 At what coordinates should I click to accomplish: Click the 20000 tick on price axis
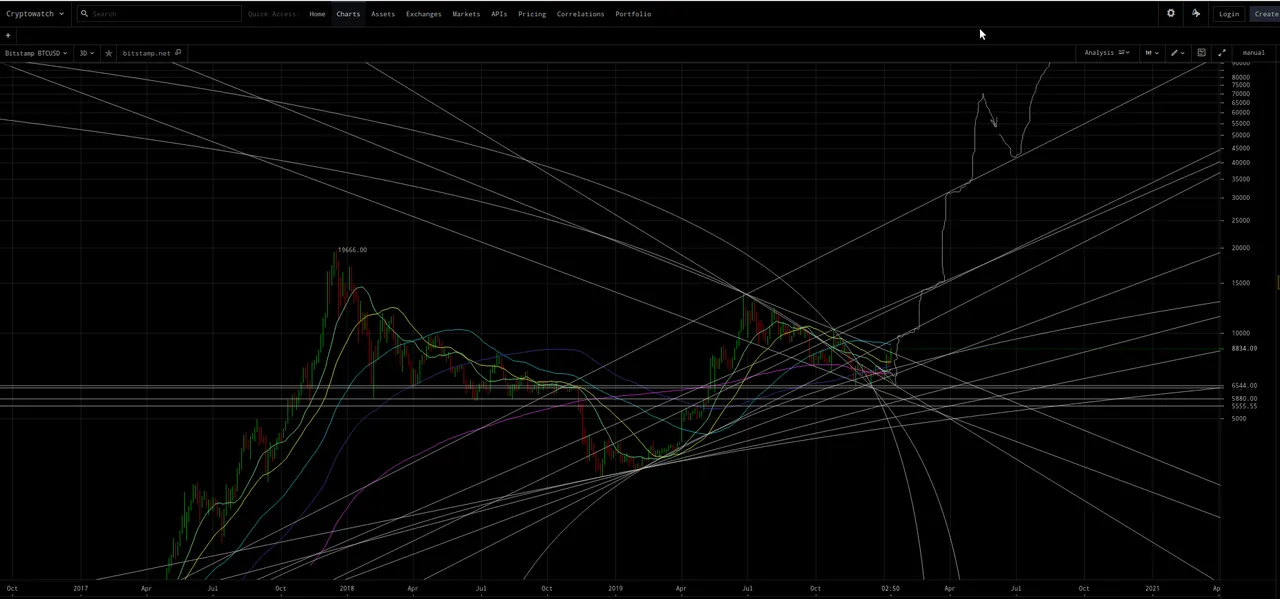(1240, 249)
